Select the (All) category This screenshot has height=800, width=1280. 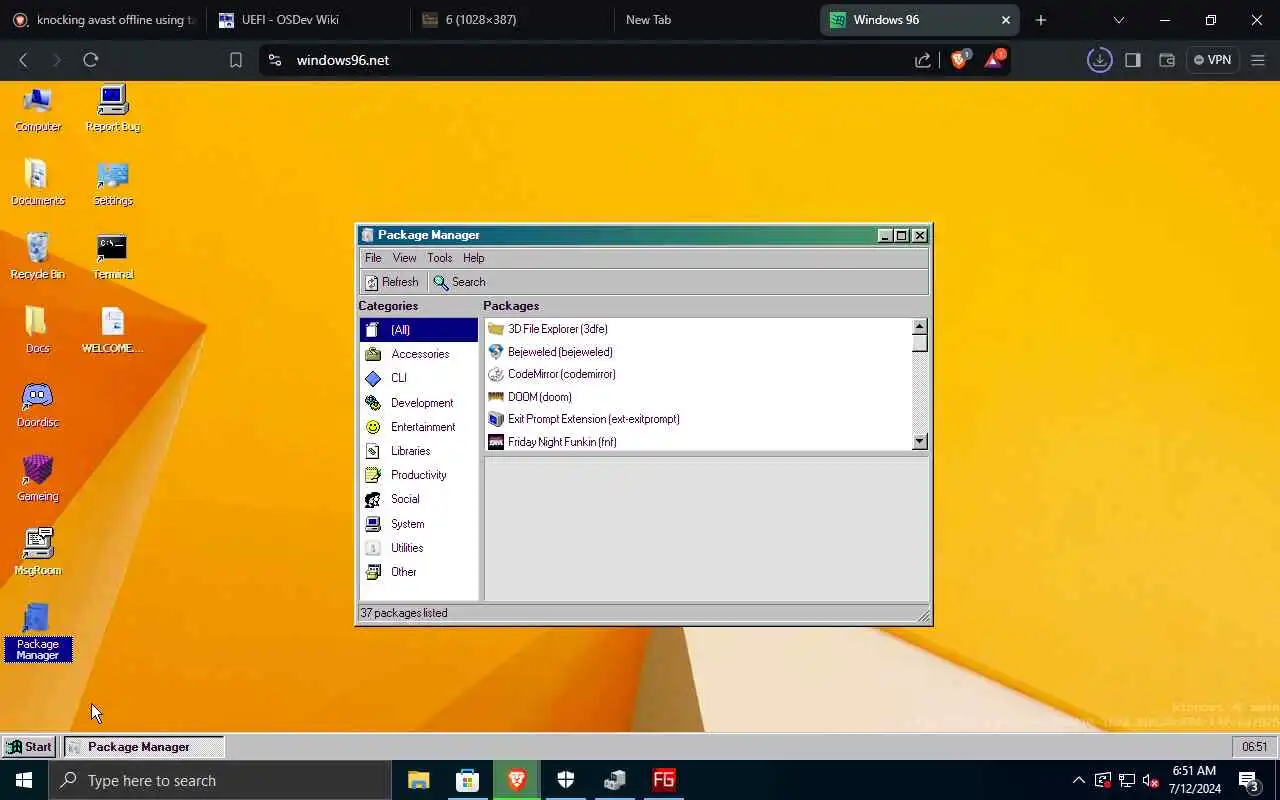point(419,330)
